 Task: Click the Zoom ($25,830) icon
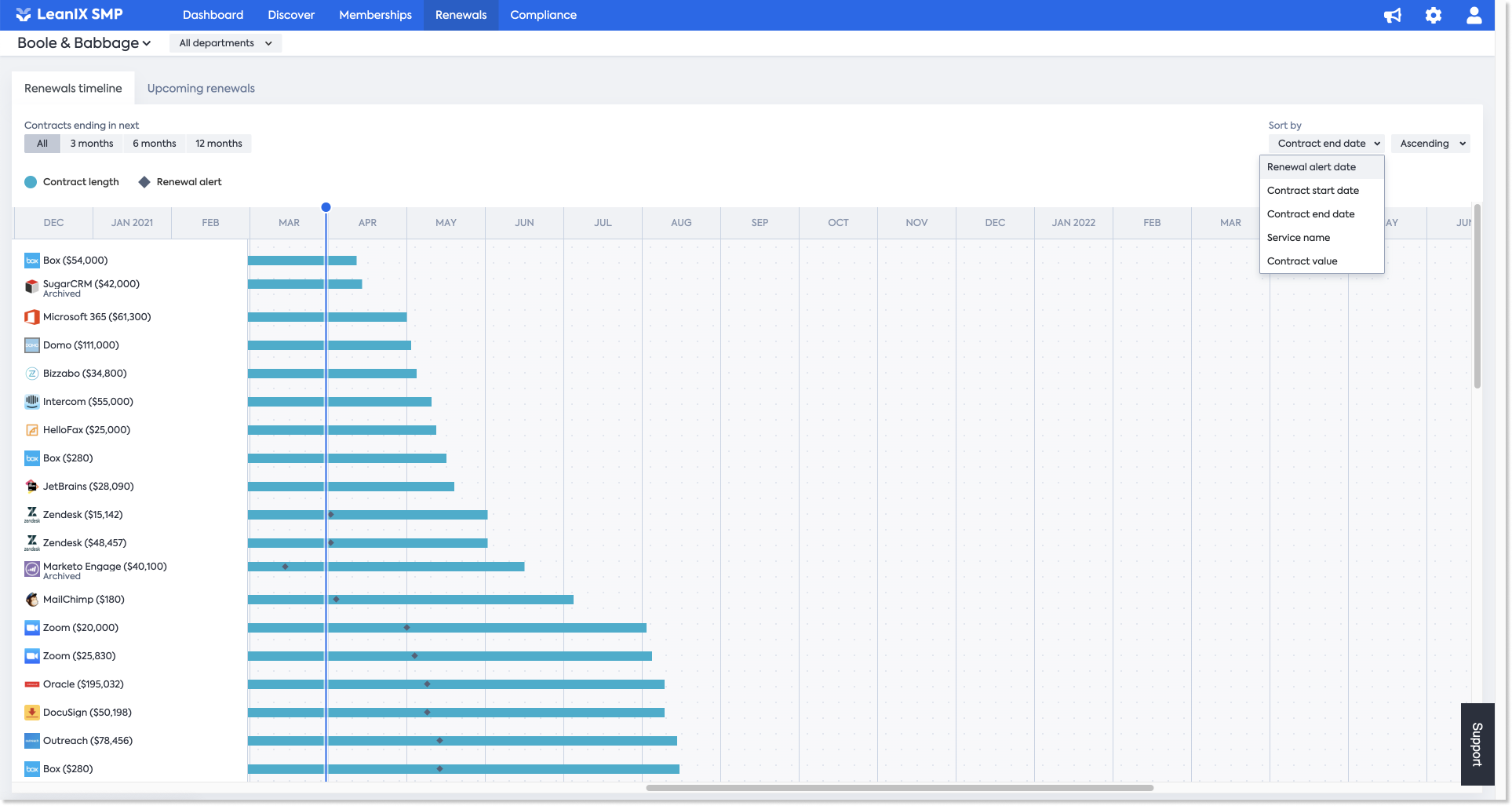pyautogui.click(x=32, y=656)
